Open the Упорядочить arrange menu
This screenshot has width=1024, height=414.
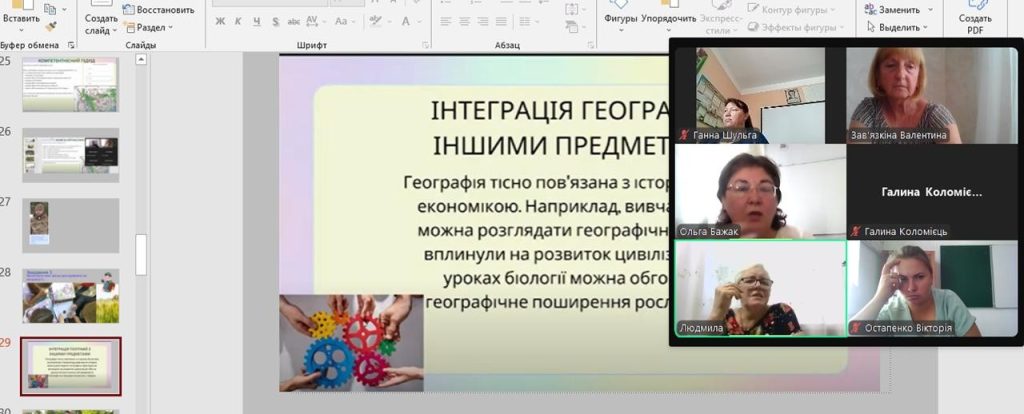[x=669, y=17]
